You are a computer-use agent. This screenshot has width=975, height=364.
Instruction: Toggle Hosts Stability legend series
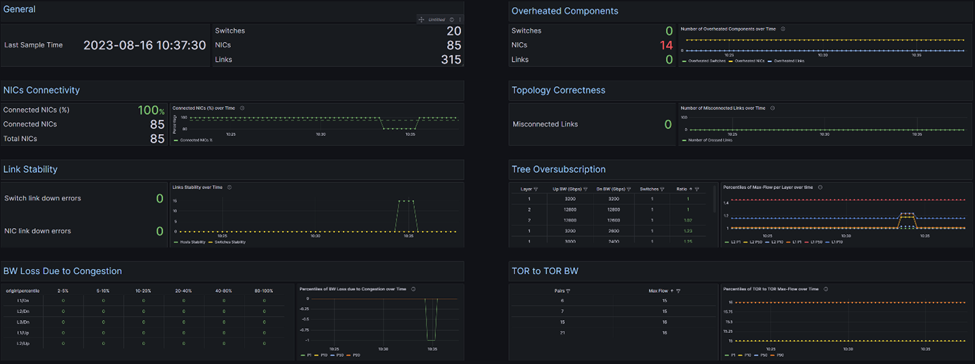pos(191,241)
